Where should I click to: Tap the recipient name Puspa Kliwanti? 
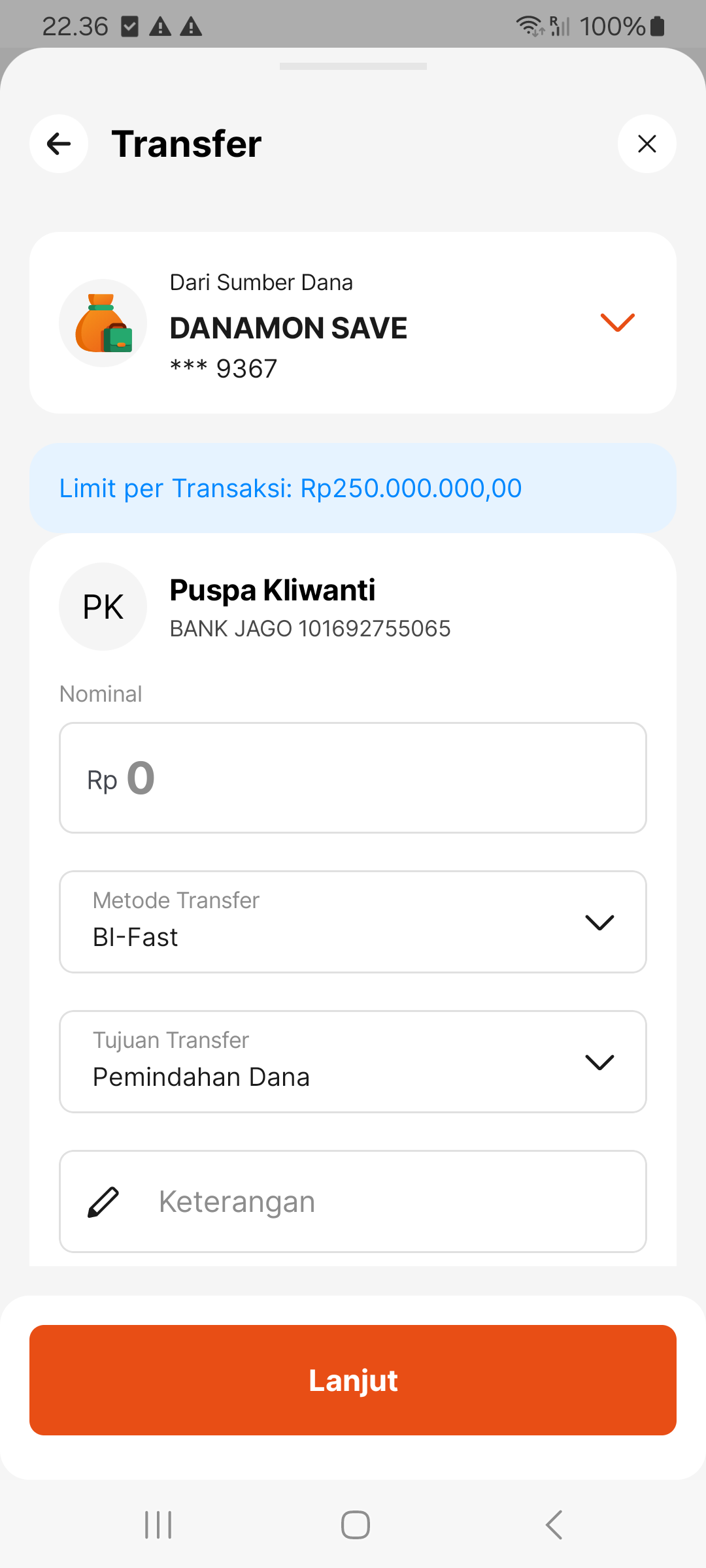(273, 590)
